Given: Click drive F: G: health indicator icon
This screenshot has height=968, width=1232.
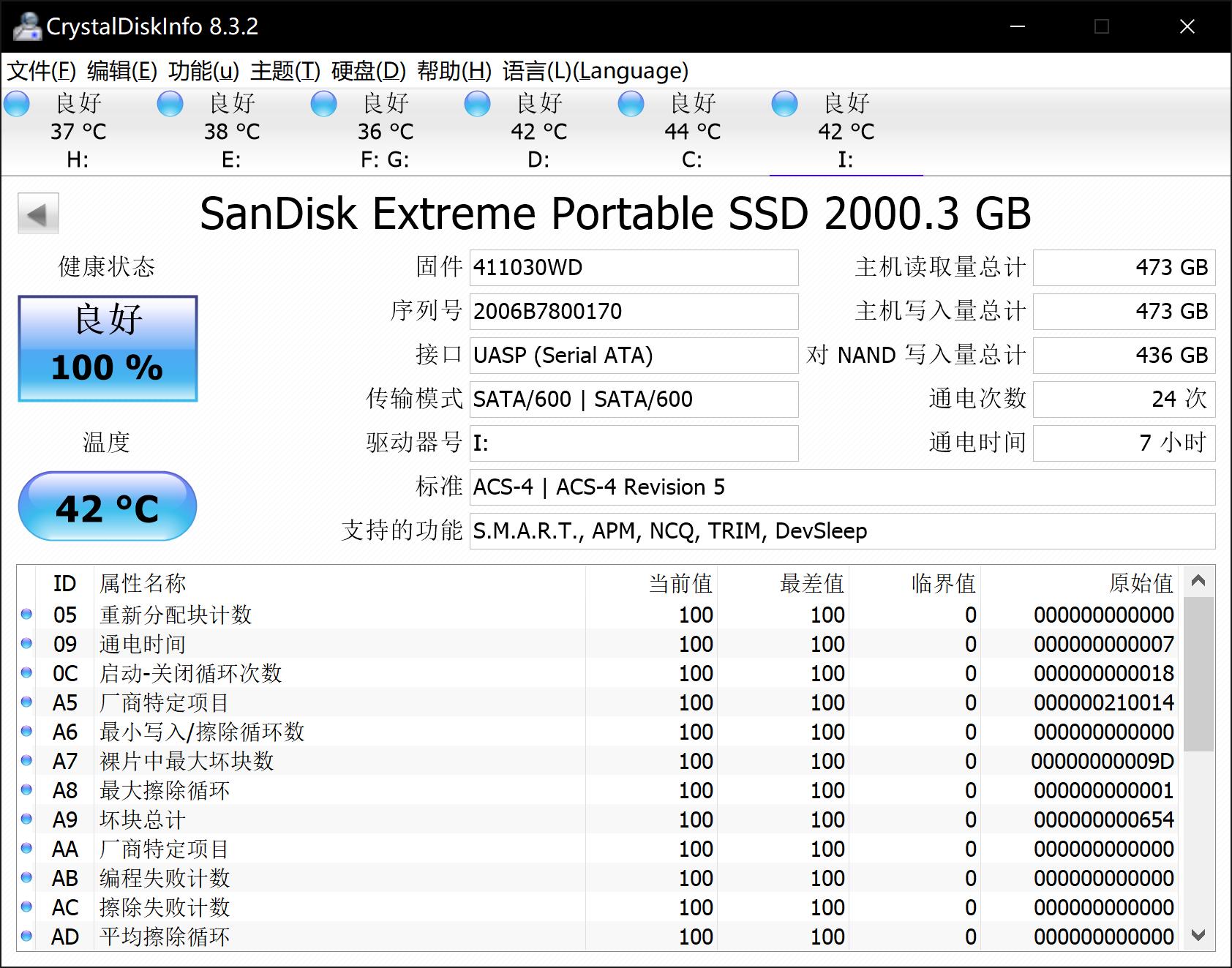Looking at the screenshot, I should pos(323,104).
